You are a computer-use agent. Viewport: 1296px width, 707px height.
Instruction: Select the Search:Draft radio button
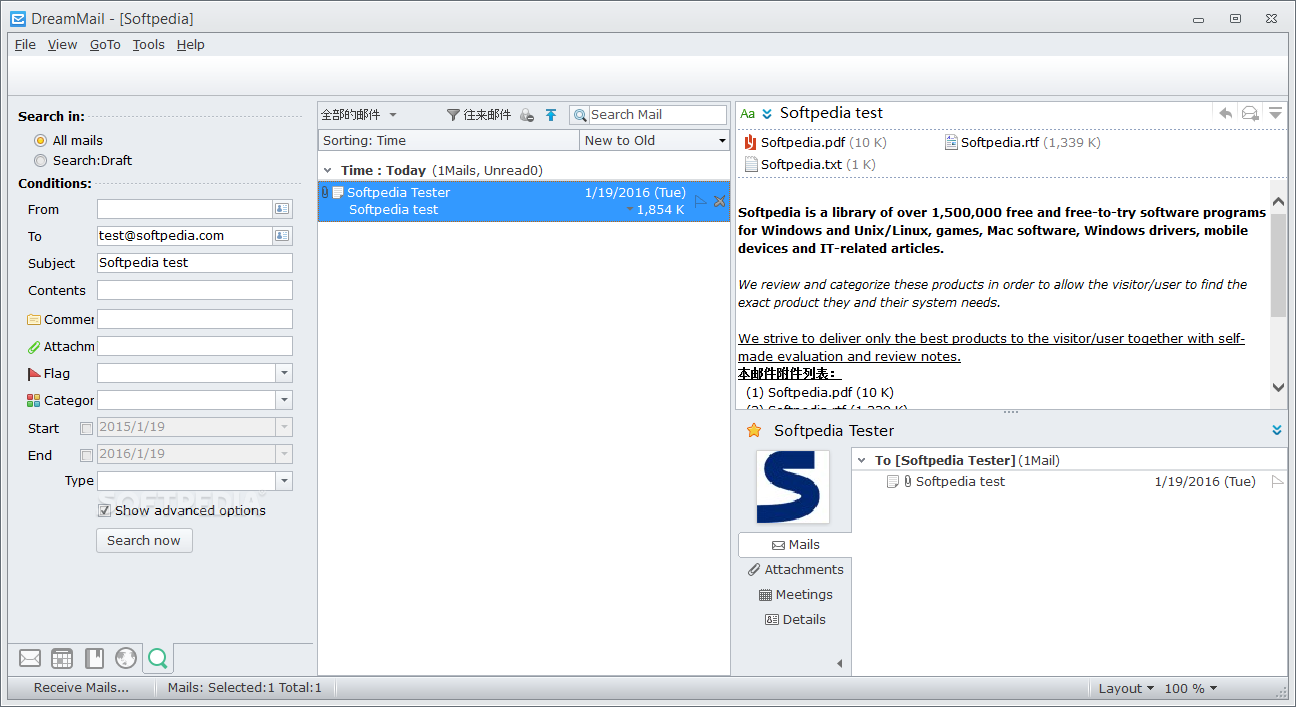pyautogui.click(x=40, y=161)
